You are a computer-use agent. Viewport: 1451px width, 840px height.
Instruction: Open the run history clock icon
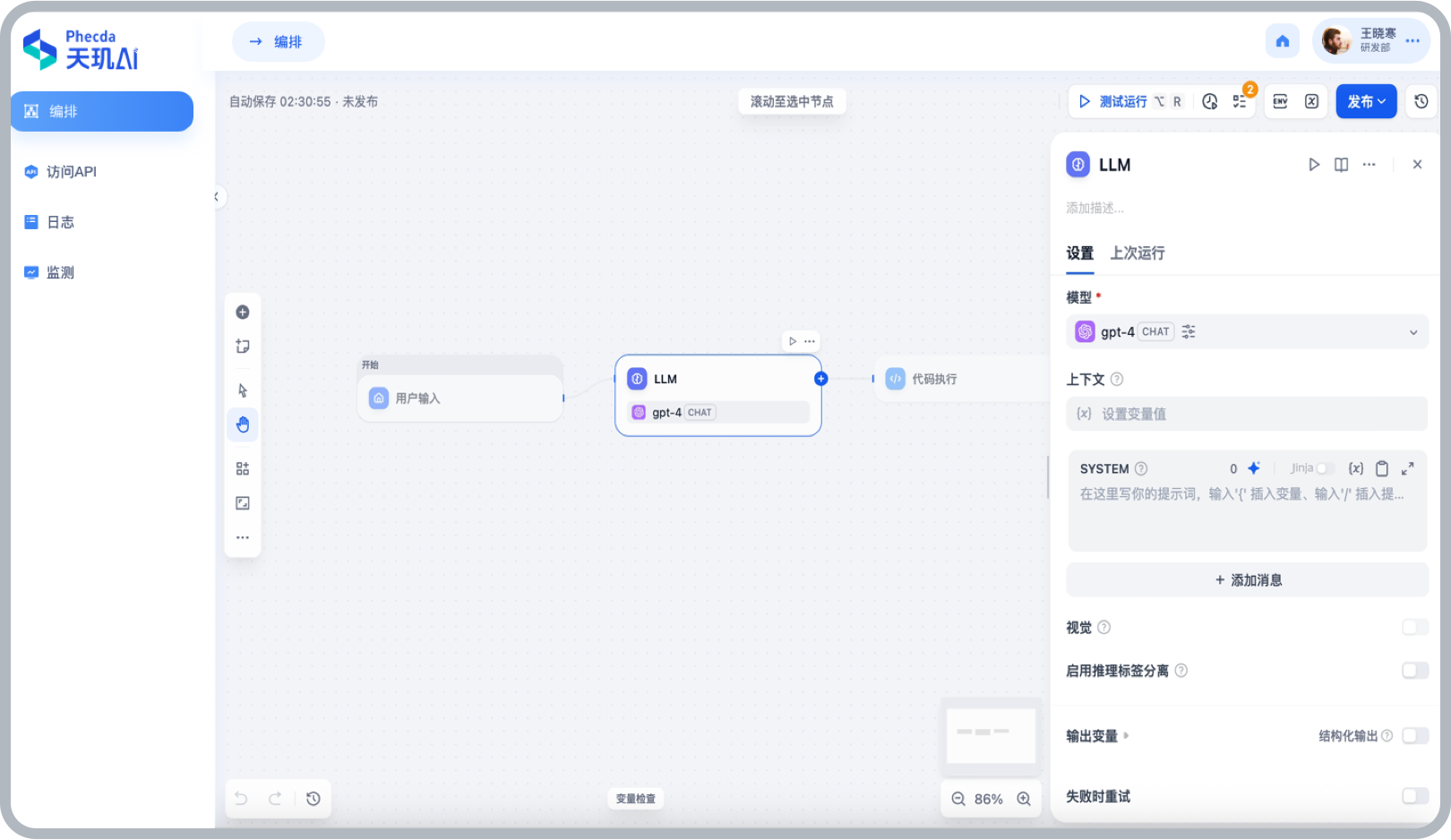(x=1209, y=101)
